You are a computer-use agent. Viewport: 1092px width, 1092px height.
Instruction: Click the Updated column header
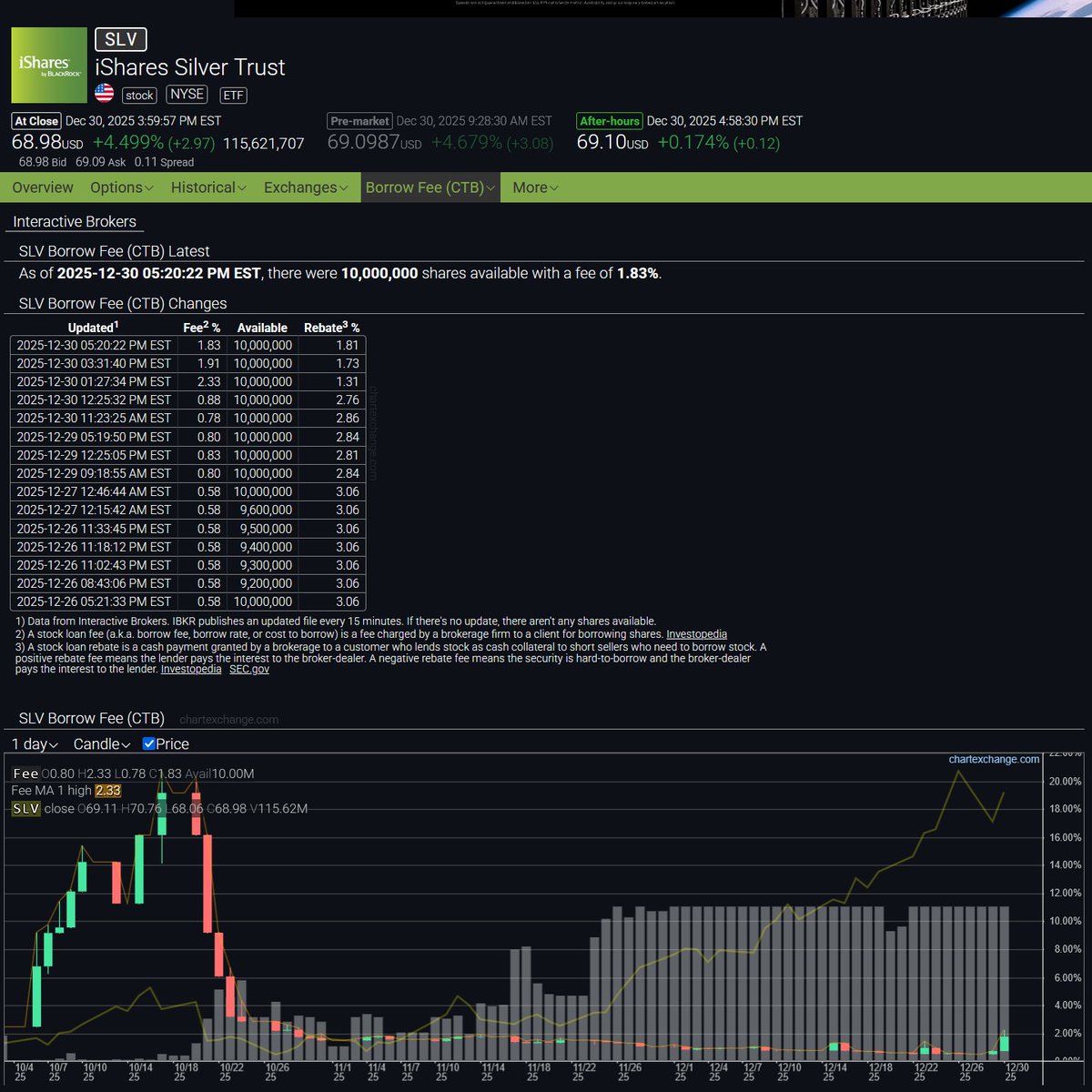(x=94, y=328)
